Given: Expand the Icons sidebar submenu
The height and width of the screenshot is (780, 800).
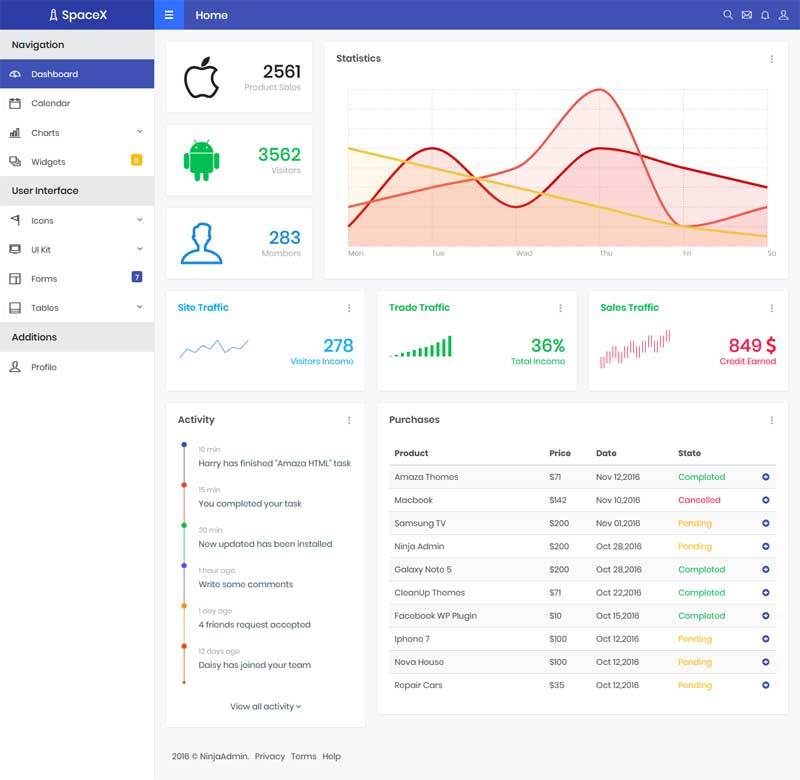Looking at the screenshot, I should (139, 220).
